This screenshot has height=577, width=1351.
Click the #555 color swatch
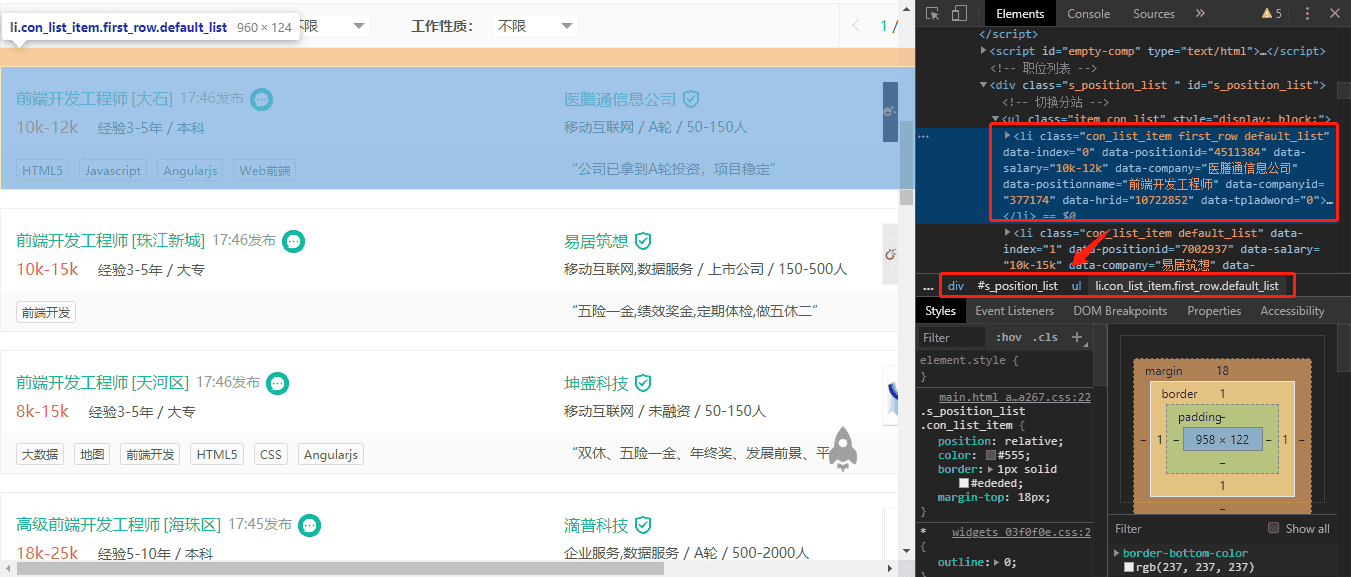991,455
